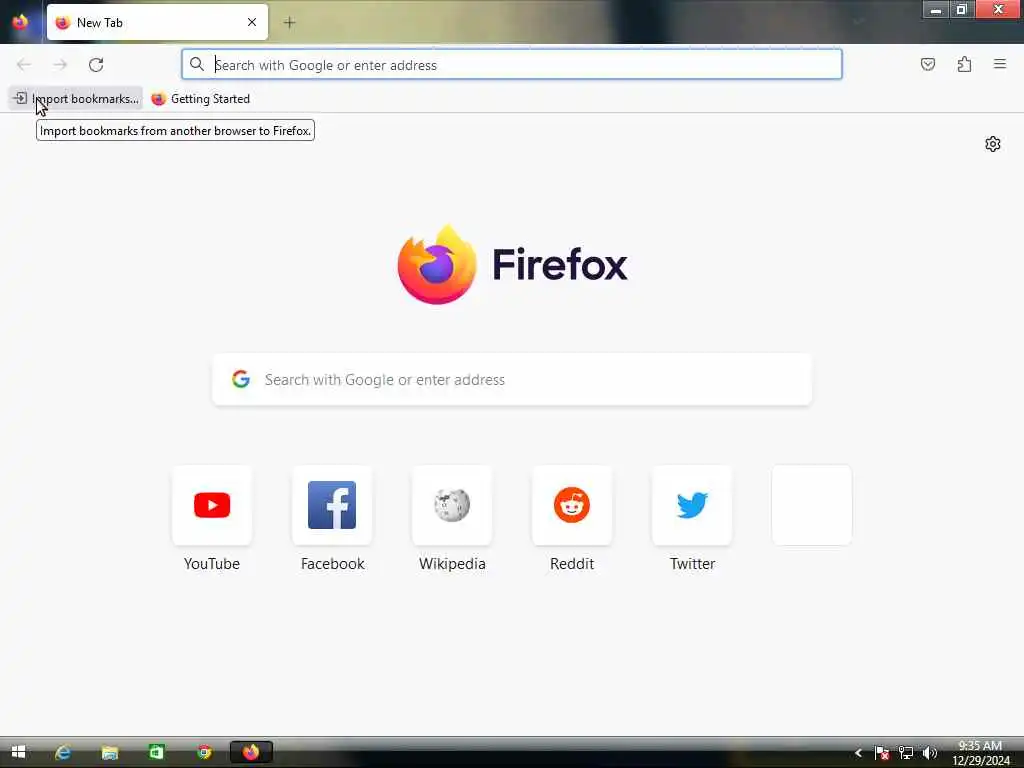Click the Reload page icon
Screen dimensions: 1024x768
click(x=96, y=65)
